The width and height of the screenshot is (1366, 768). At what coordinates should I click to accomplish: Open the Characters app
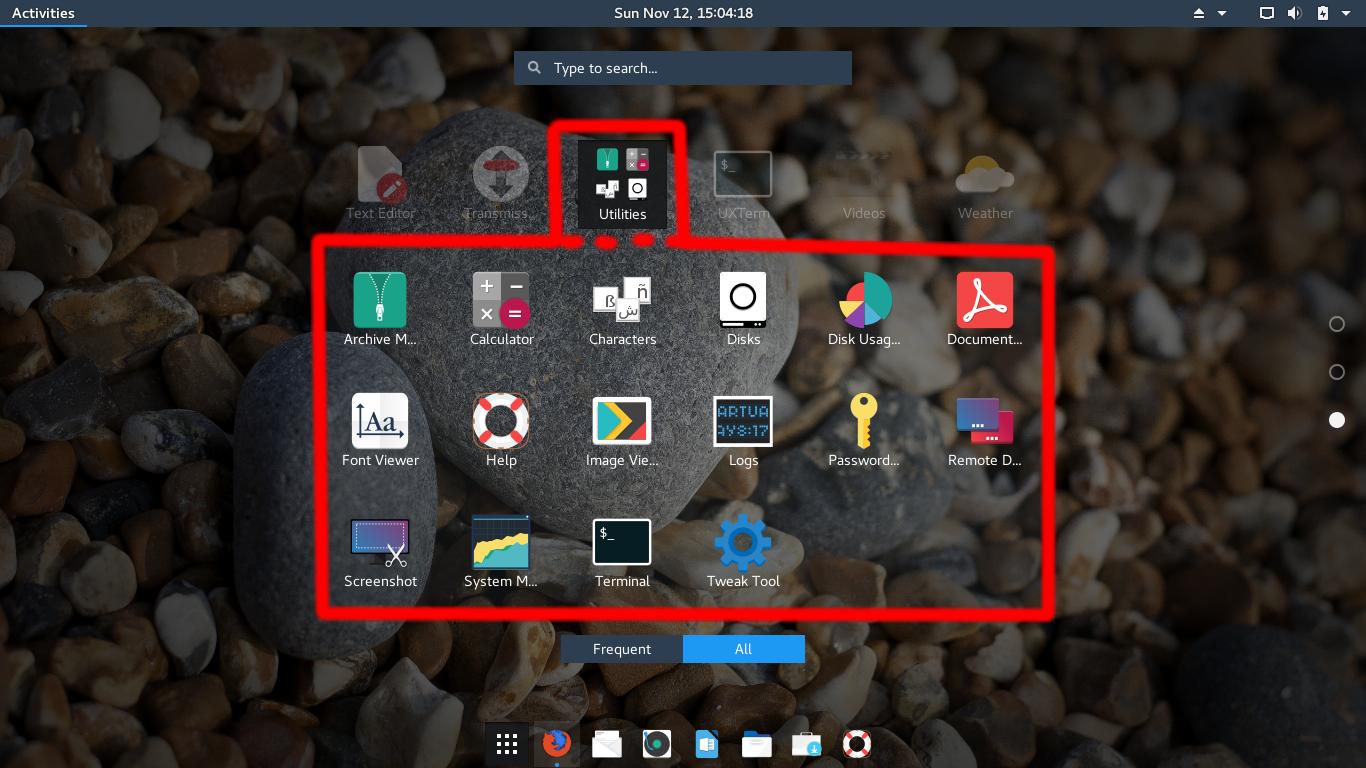click(622, 300)
